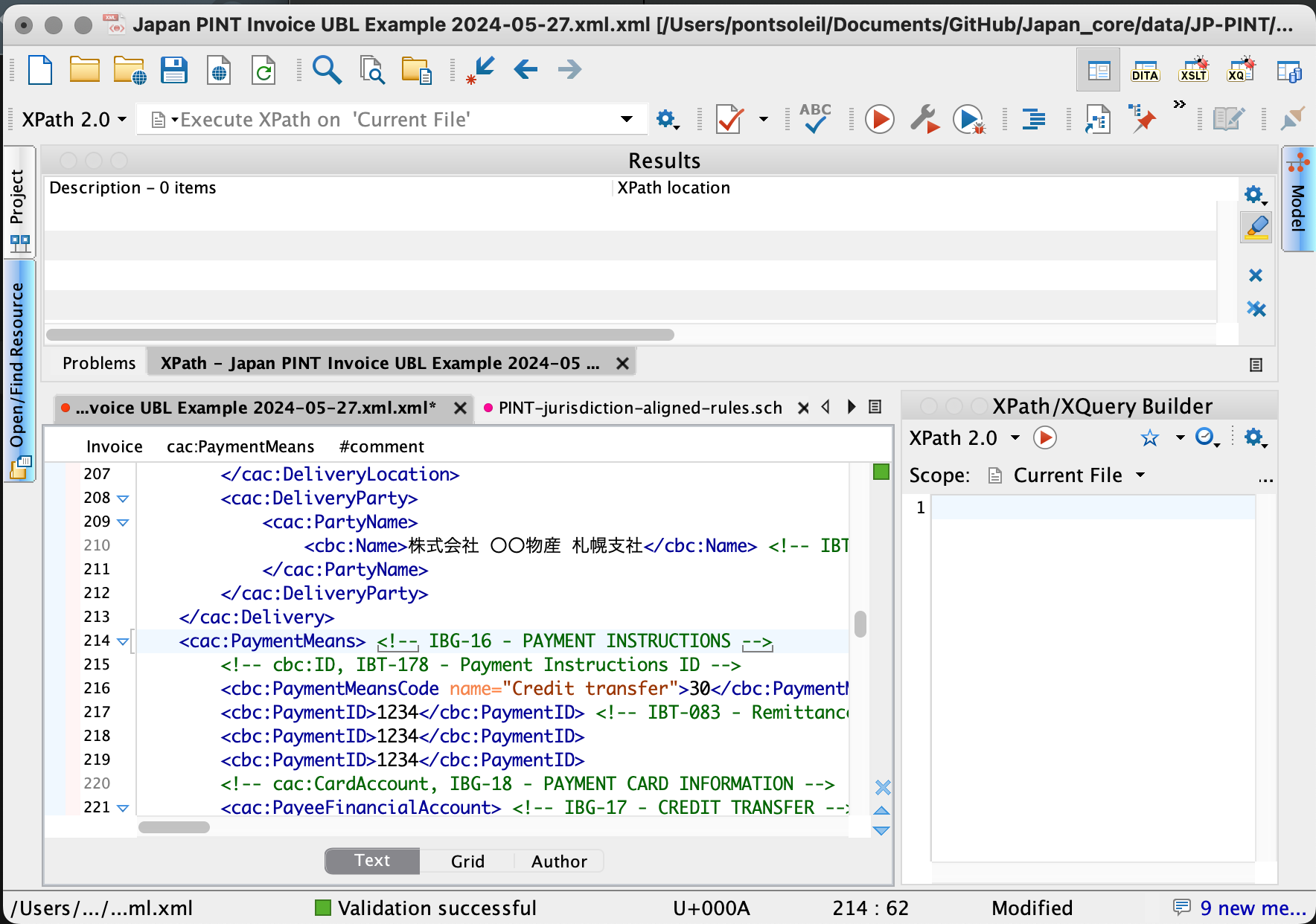Select the PINT-jurisdiction-aligned-rules.sch editor tab
The image size is (1316, 924).
coord(640,408)
